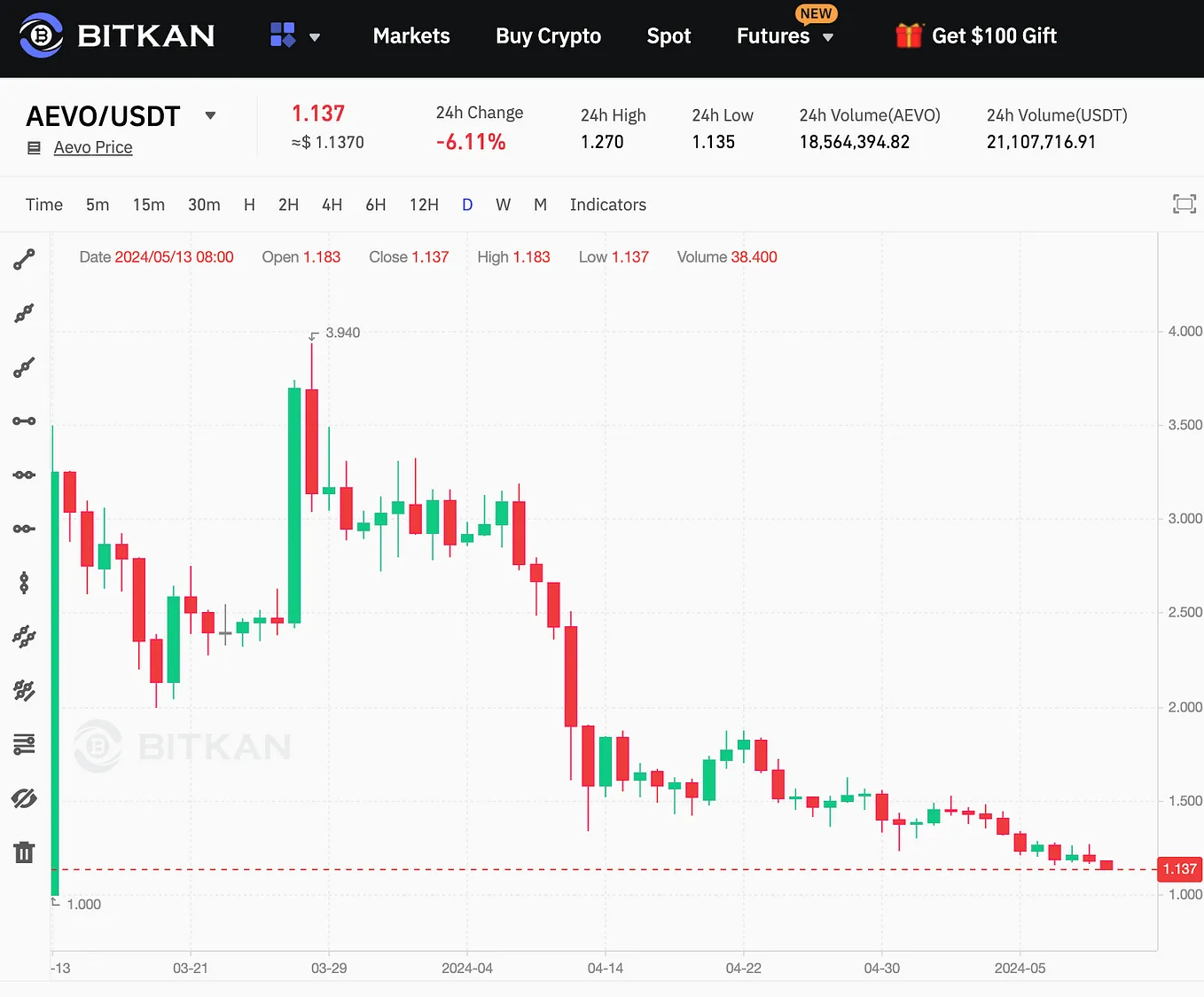Open the AEVO/USDT pair selector arrow

coord(210,115)
